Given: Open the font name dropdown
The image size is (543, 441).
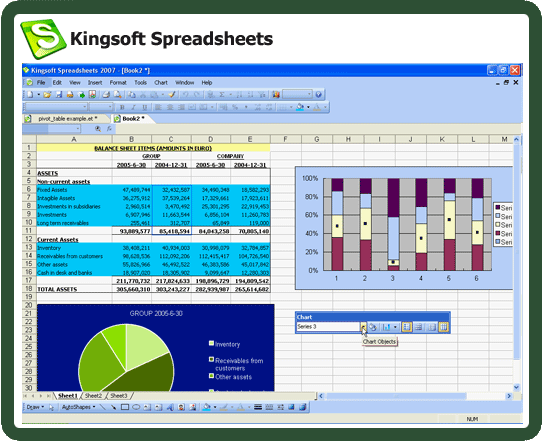Looking at the screenshot, I should [84, 107].
